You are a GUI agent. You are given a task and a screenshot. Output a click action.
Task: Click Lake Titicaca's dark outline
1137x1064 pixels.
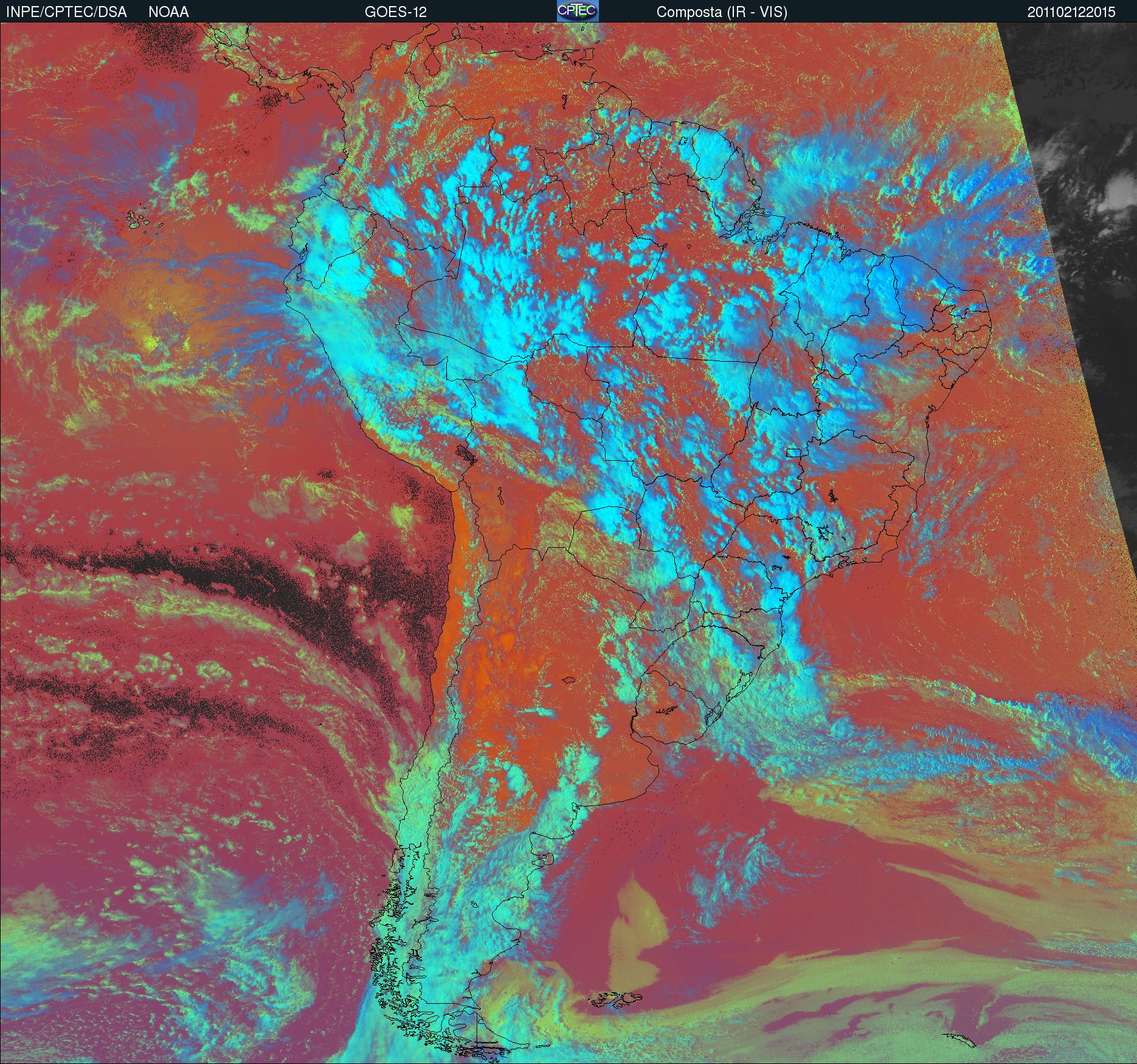(466, 454)
